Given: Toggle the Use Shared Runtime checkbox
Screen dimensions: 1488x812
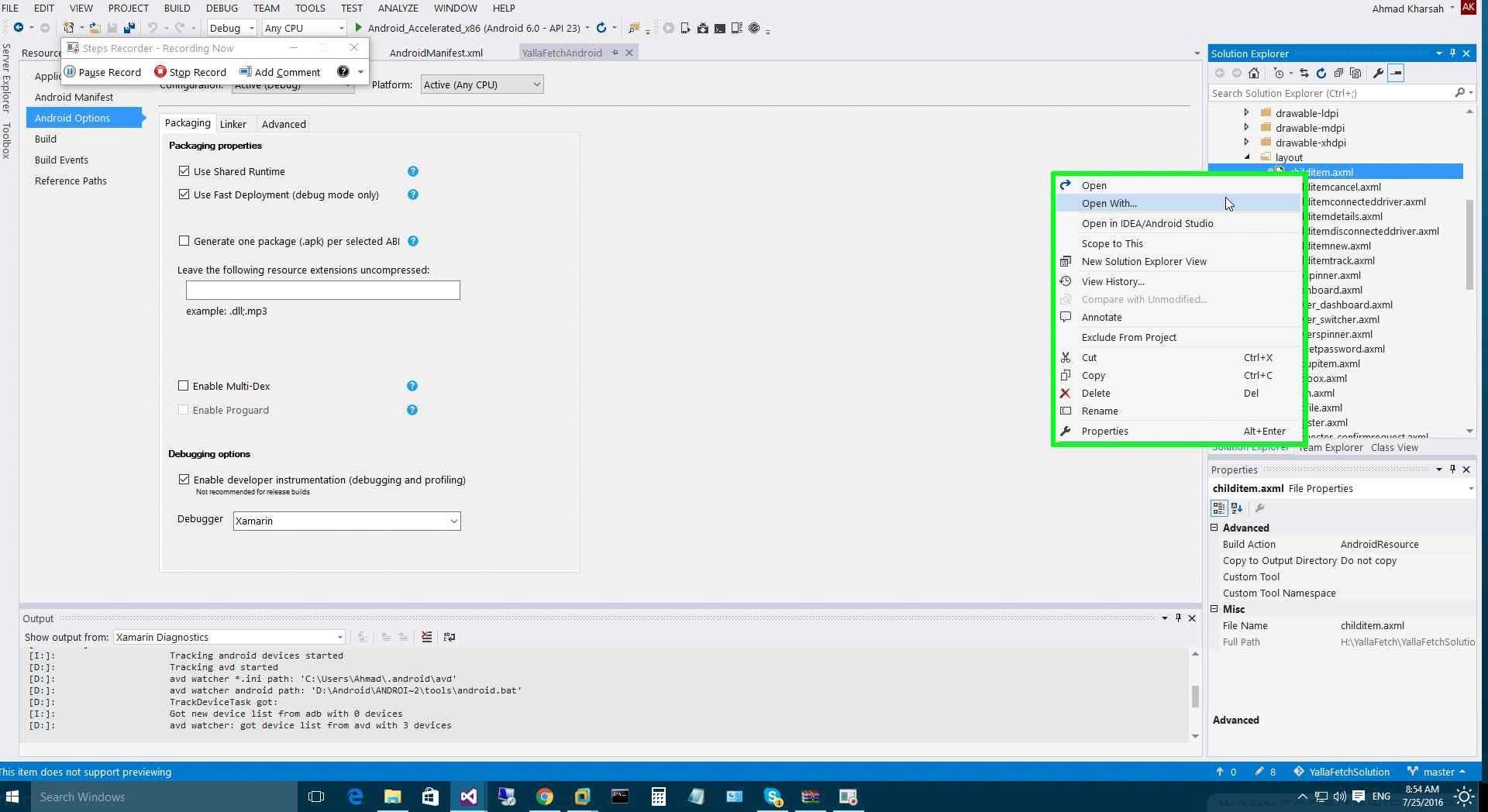Looking at the screenshot, I should point(184,170).
